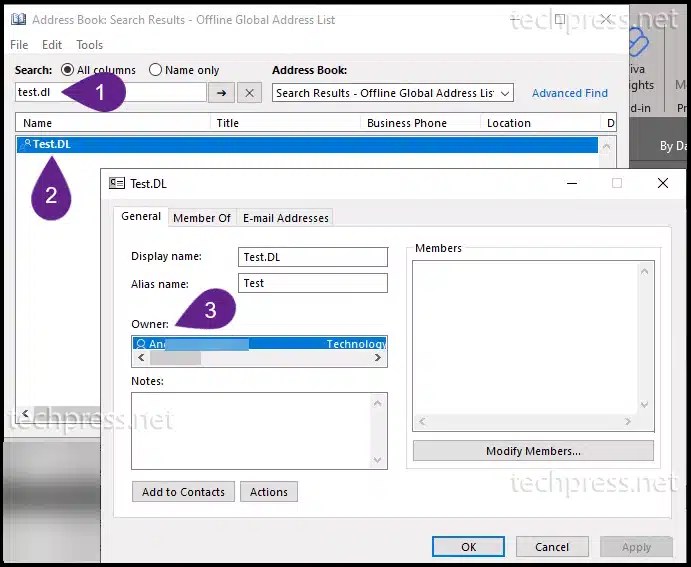The height and width of the screenshot is (567, 691).
Task: Click the Alias name field
Action: (x=313, y=283)
